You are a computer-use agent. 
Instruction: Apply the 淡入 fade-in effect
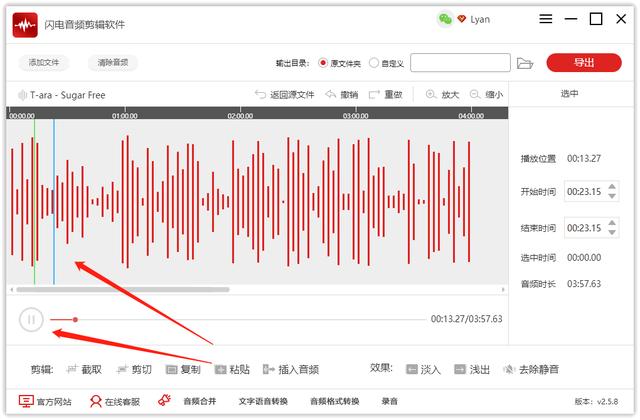pos(423,370)
